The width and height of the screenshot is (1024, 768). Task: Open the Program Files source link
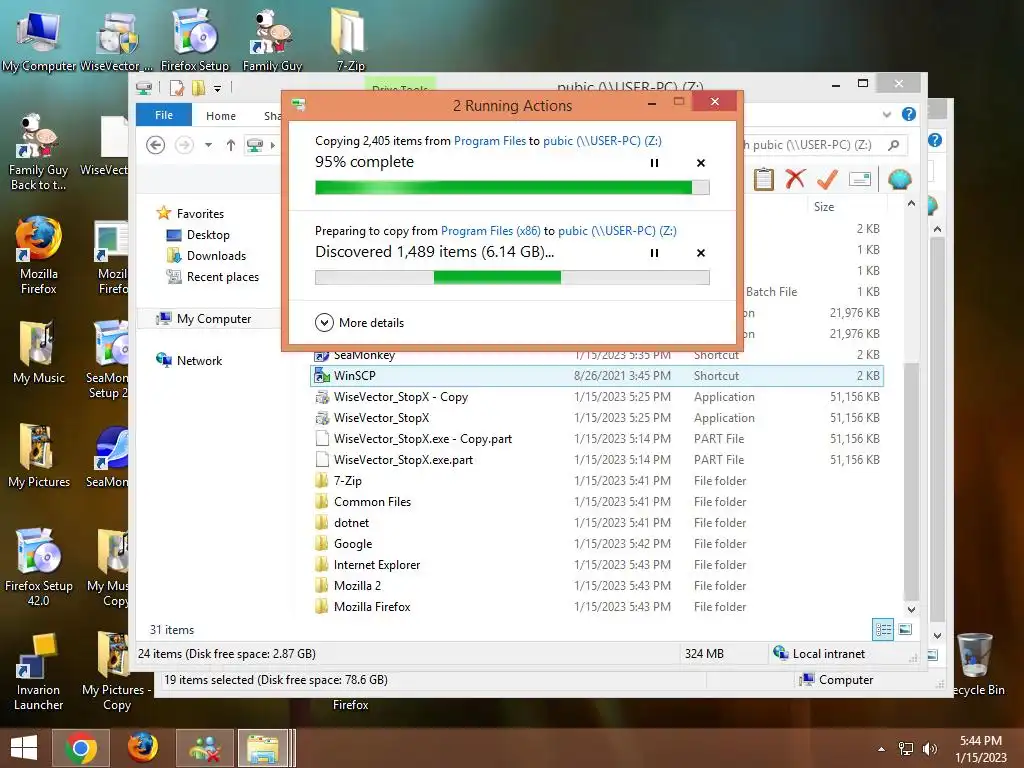tap(490, 141)
